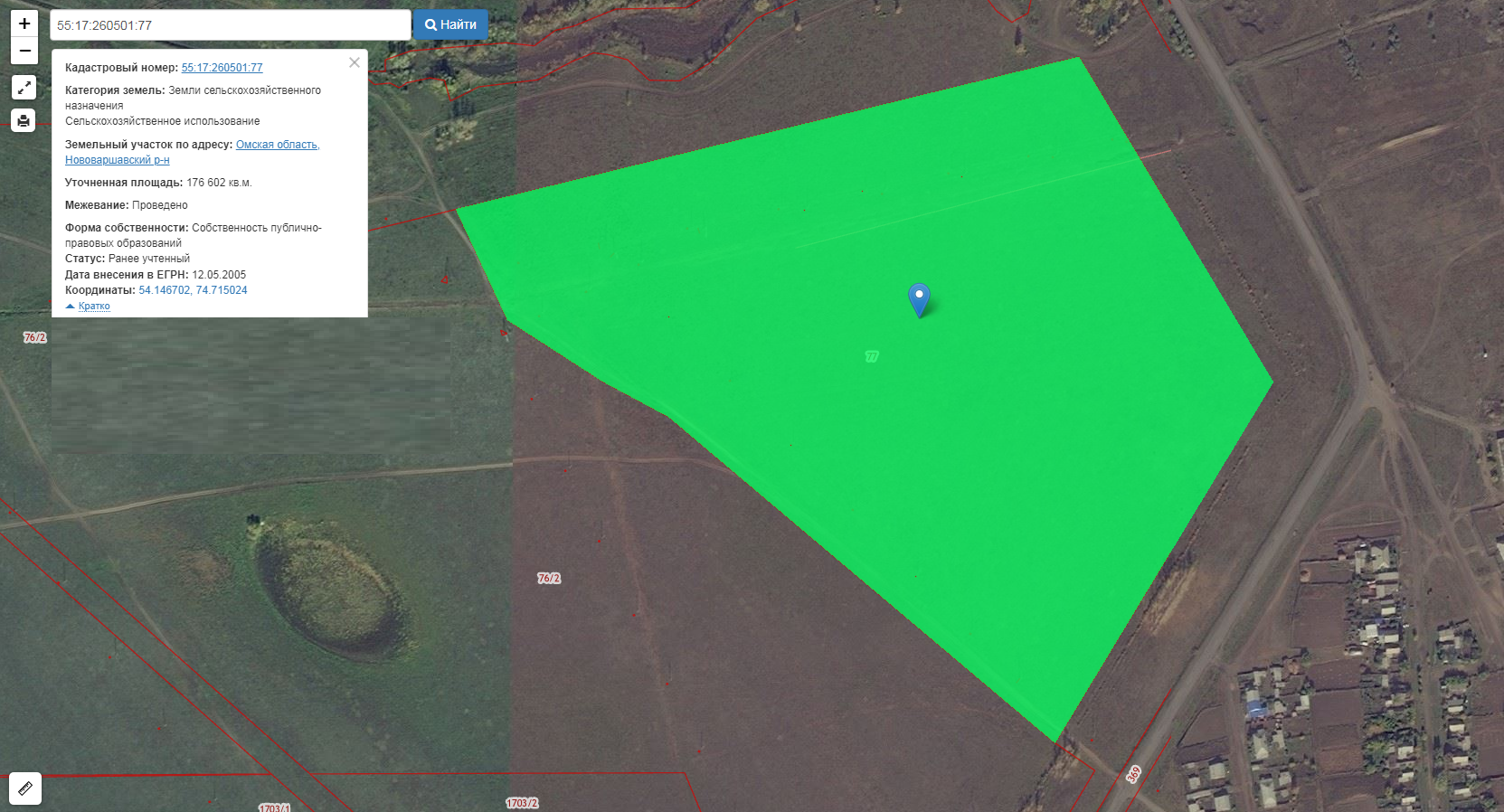Follow the Омская область address link
Image resolution: width=1504 pixels, height=812 pixels.
(x=278, y=145)
